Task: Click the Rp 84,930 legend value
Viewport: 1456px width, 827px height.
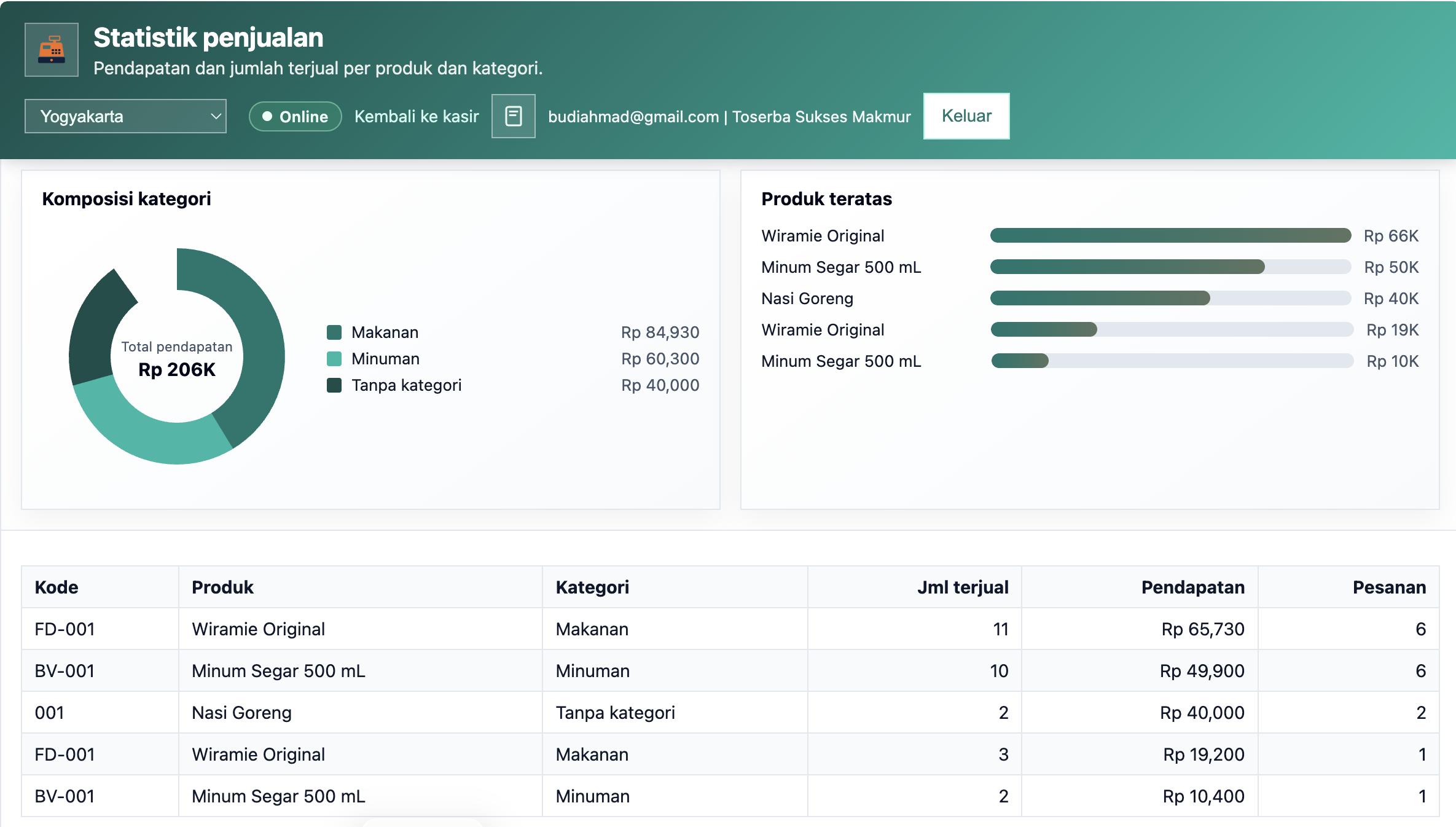Action: (x=660, y=332)
